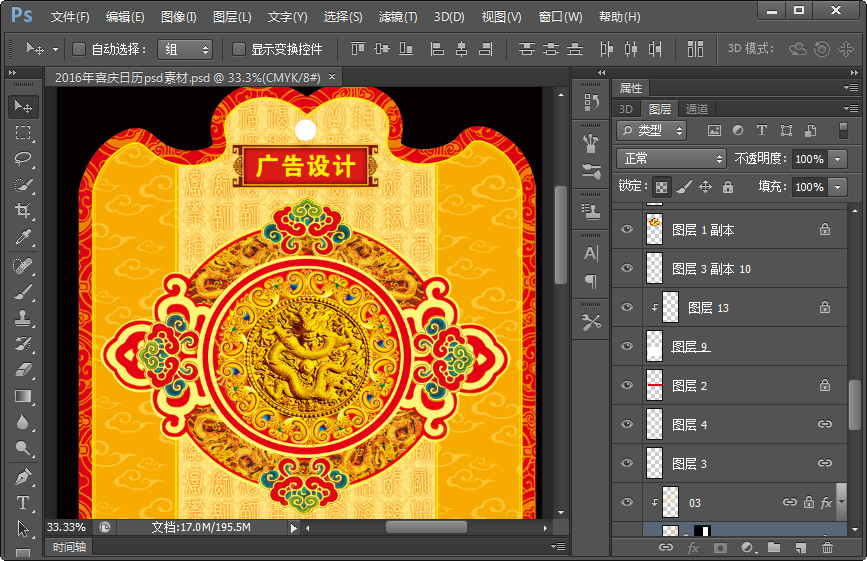Filter layers by pixel image icon
This screenshot has height=561, width=867.
pos(714,130)
